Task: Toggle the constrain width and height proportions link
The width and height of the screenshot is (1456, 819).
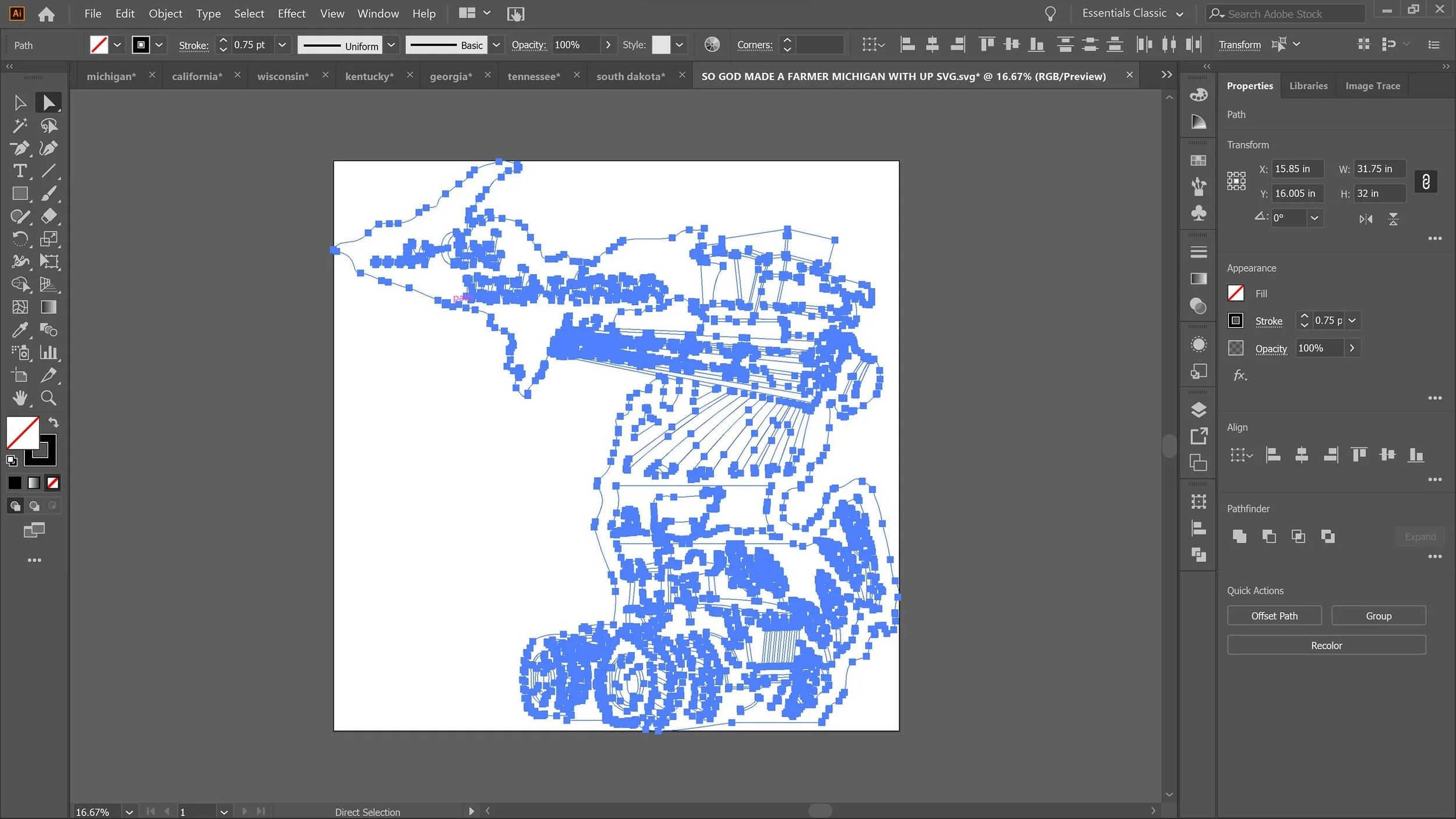Action: coord(1426,182)
